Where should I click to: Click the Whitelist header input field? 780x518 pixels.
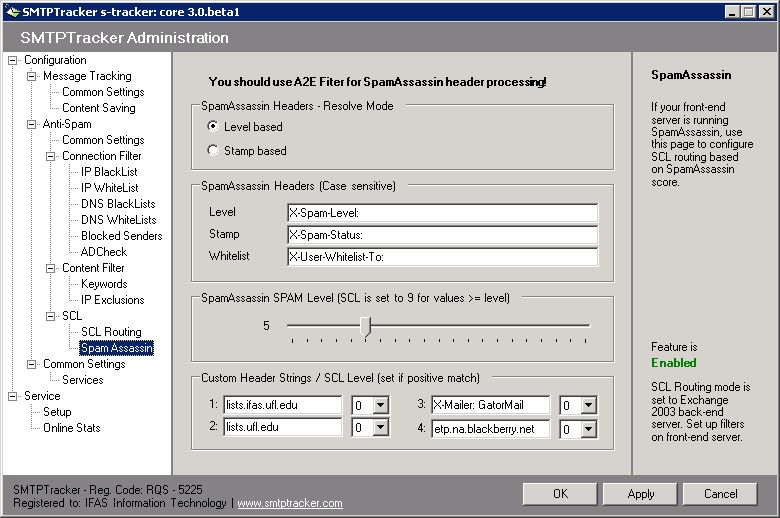pyautogui.click(x=441, y=257)
